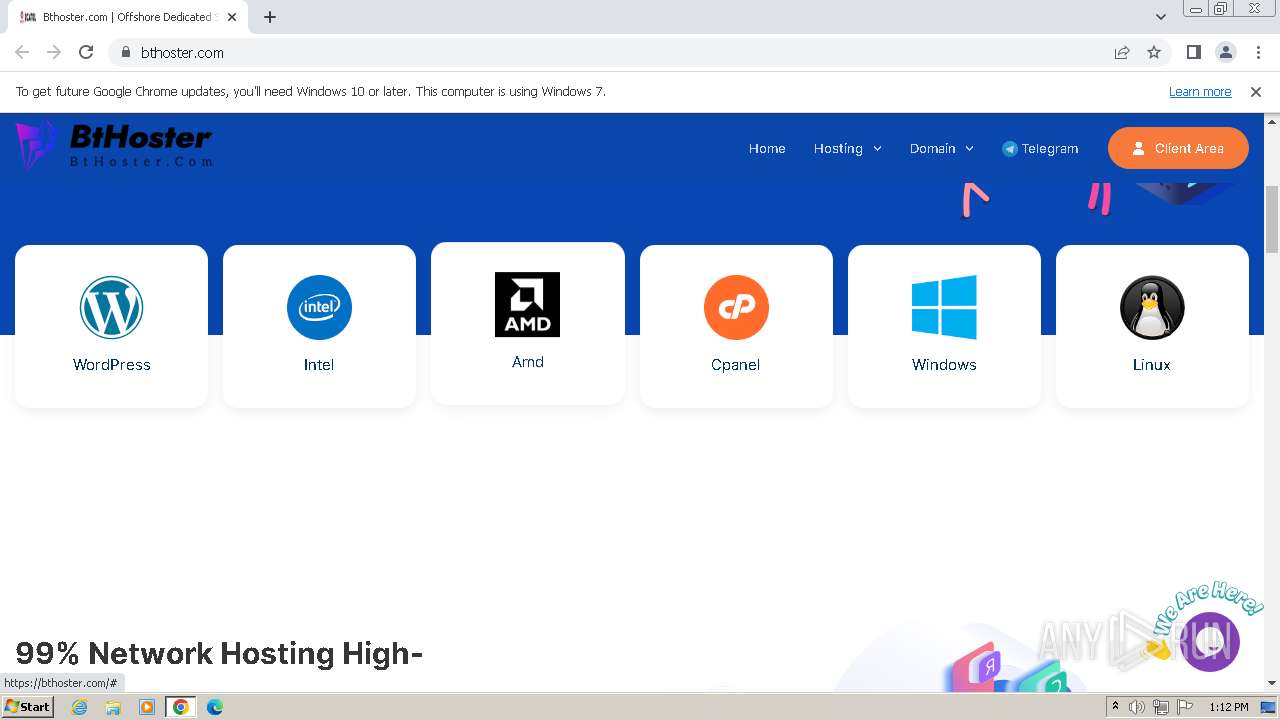Click the Windows label text

(944, 365)
